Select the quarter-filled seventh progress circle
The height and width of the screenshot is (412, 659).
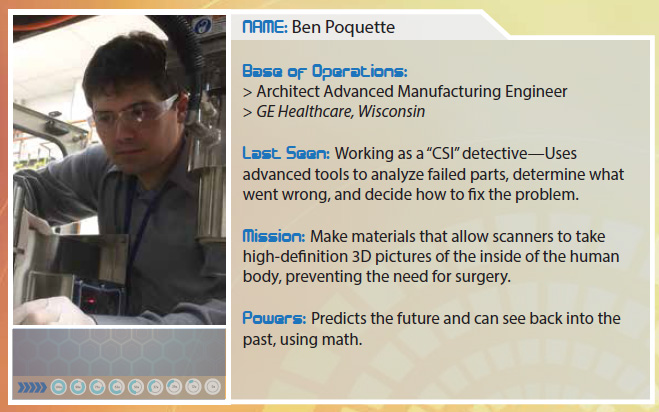(174, 387)
